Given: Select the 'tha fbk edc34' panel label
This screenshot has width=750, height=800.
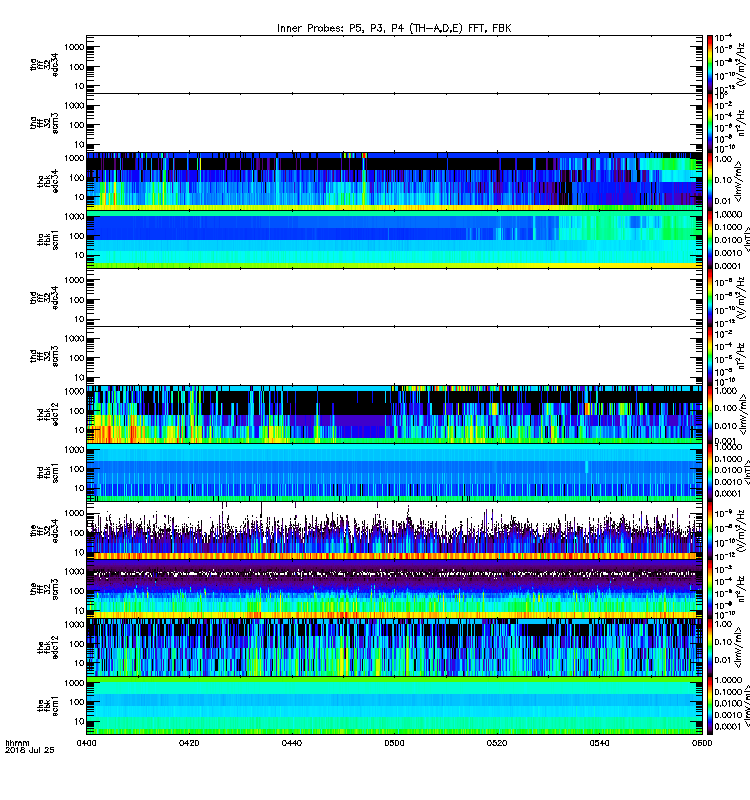Looking at the screenshot, I should click(48, 181).
